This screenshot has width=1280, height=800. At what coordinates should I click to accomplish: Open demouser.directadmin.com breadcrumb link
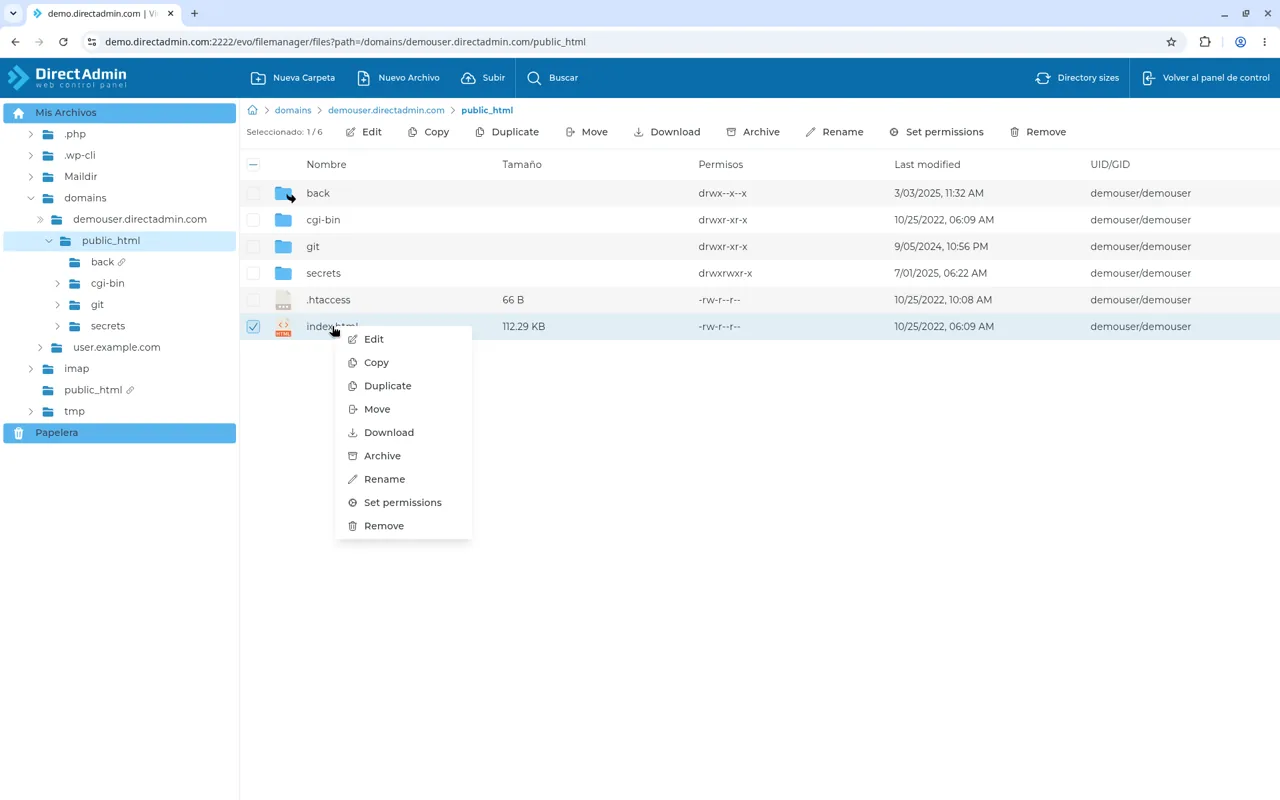(x=386, y=110)
